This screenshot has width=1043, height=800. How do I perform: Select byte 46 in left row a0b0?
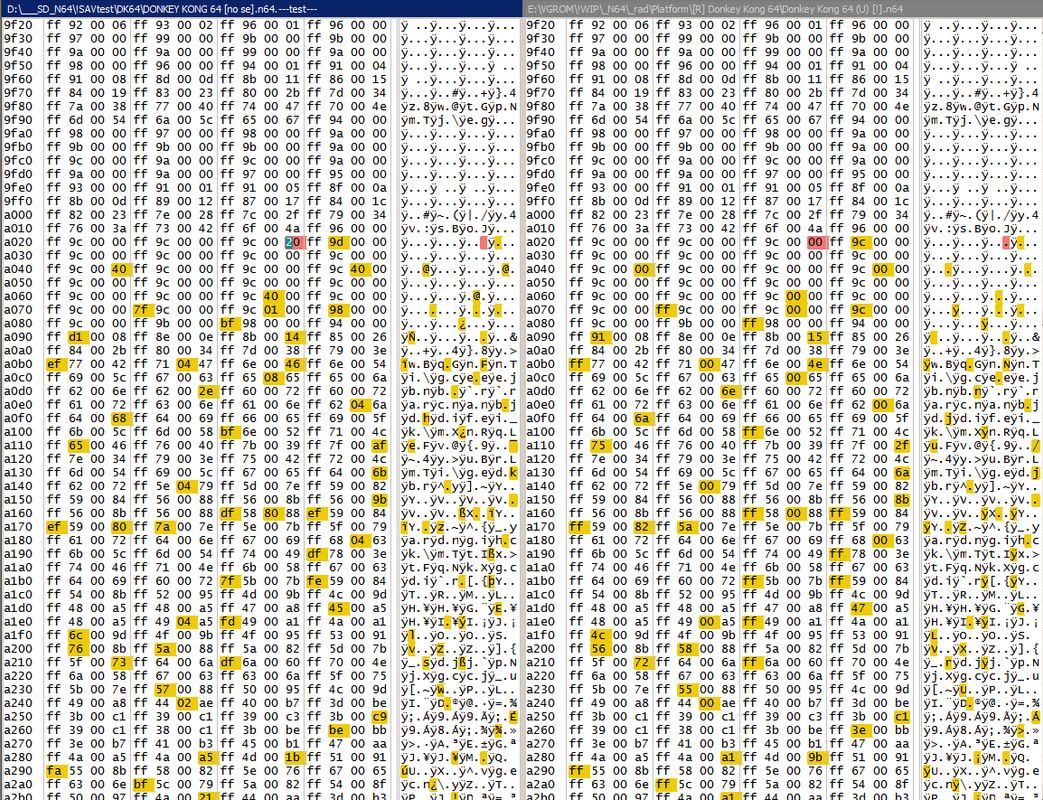pos(293,364)
